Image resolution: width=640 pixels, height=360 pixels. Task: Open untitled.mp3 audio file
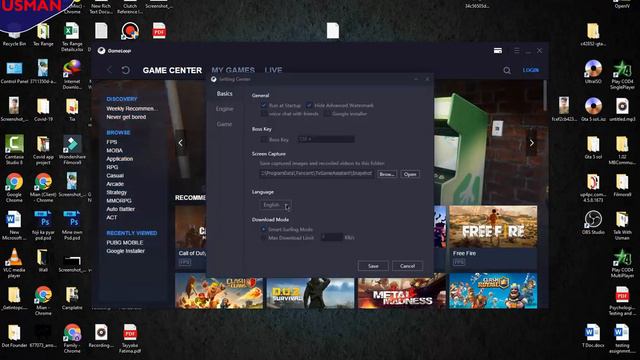point(622,109)
